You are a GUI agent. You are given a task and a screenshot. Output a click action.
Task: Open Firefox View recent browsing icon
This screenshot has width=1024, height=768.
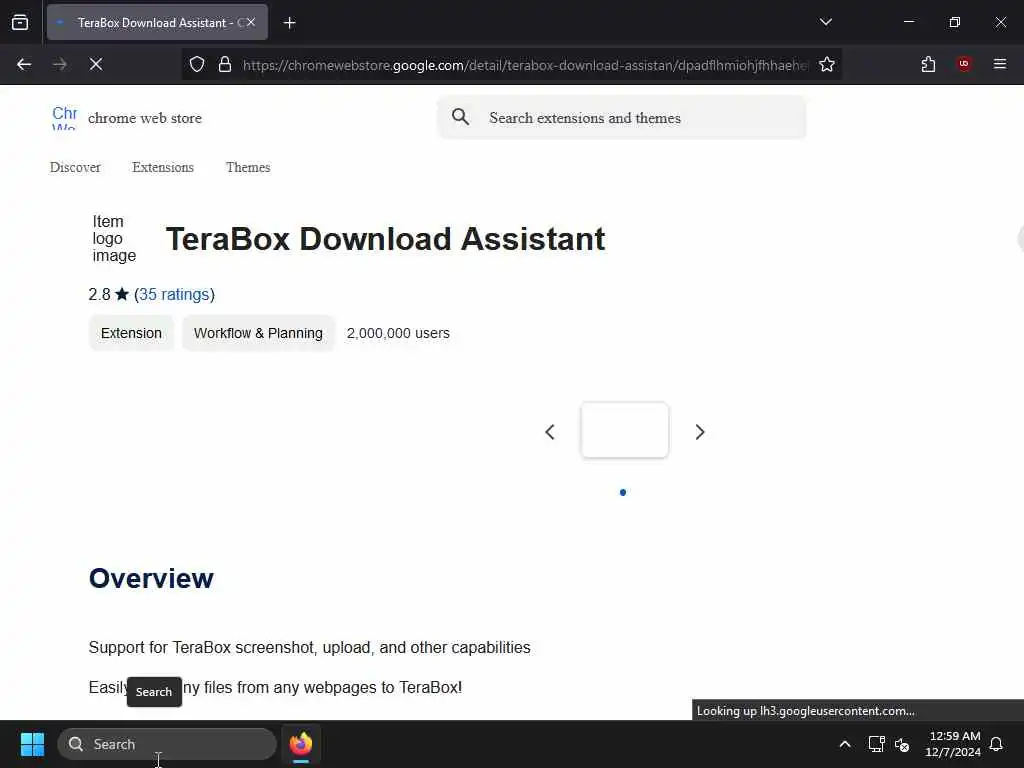[x=20, y=22]
